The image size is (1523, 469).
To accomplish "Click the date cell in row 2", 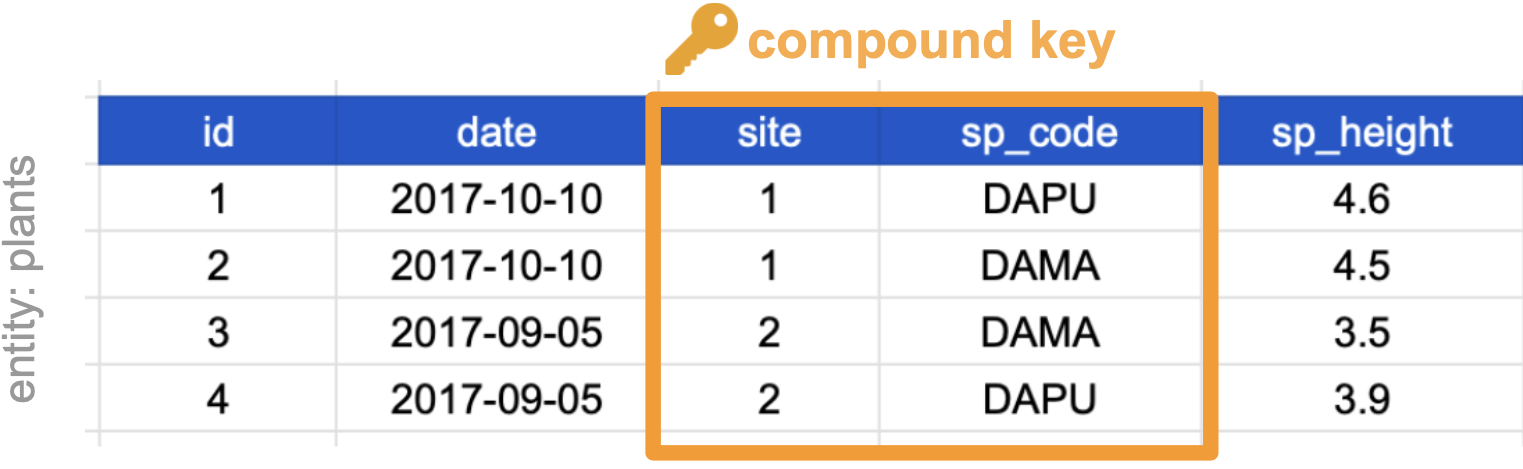I will point(496,266).
